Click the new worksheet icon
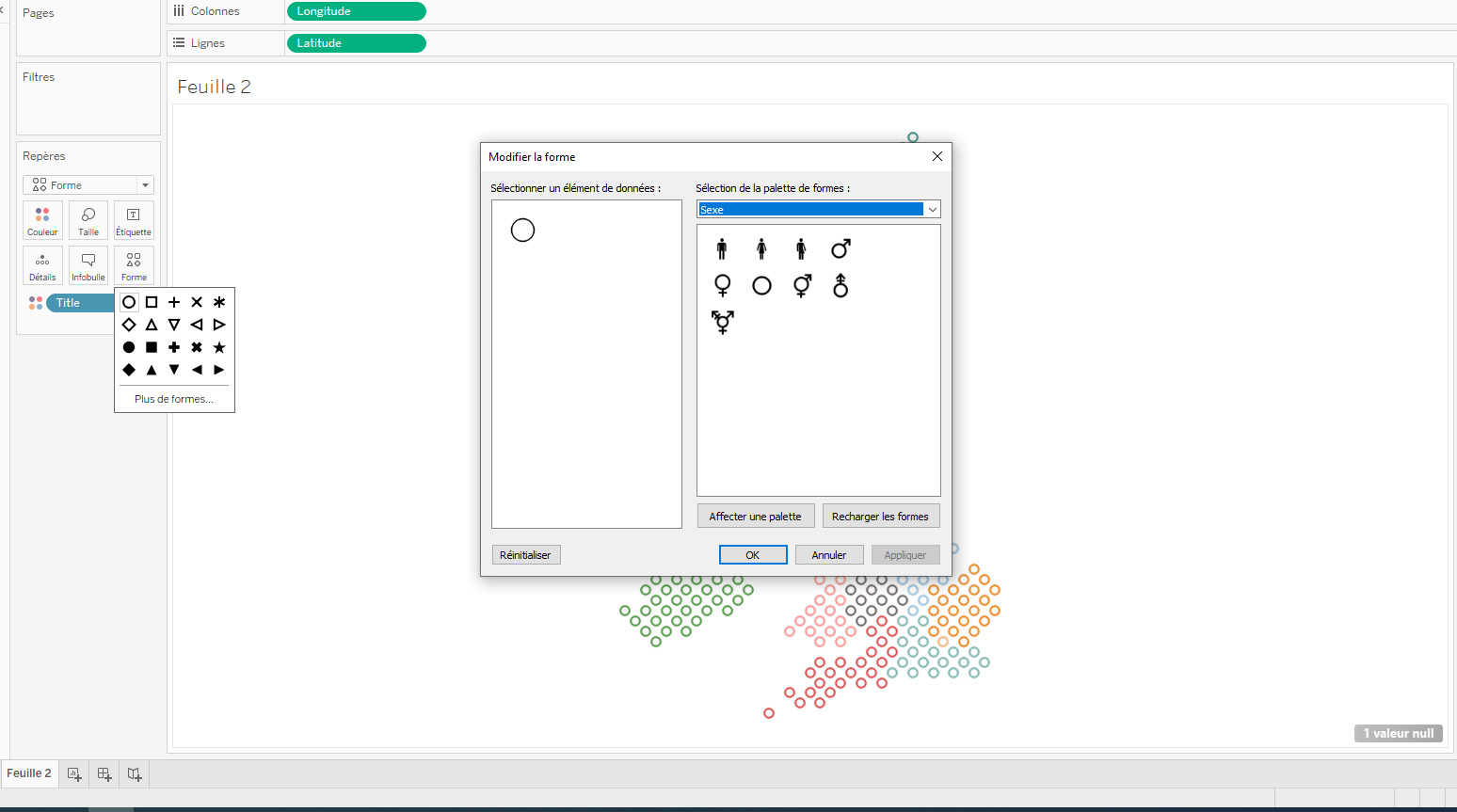 pos(74,774)
